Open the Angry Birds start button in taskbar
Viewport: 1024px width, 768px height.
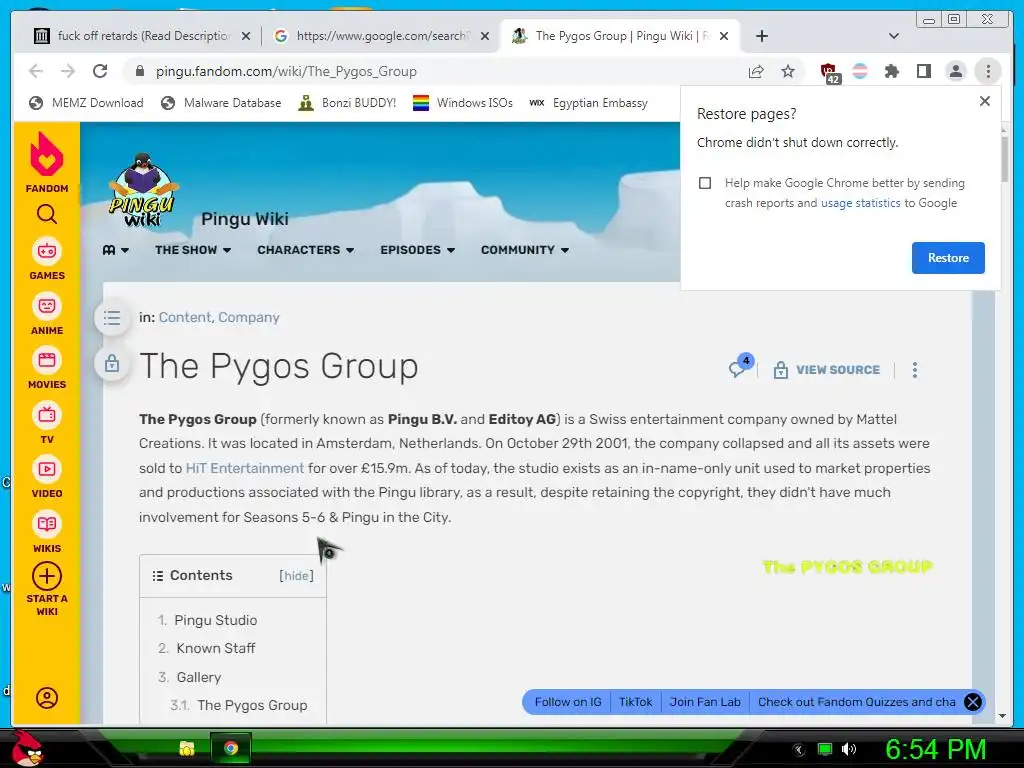[27, 748]
